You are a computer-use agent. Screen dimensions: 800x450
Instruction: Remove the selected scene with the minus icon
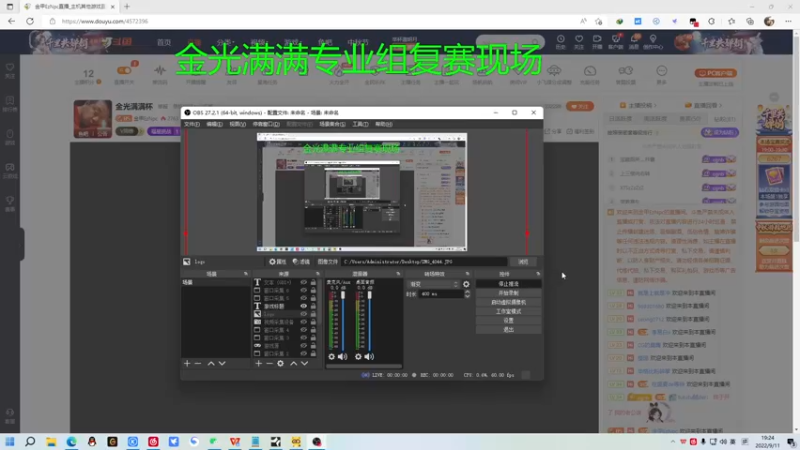[198, 363]
